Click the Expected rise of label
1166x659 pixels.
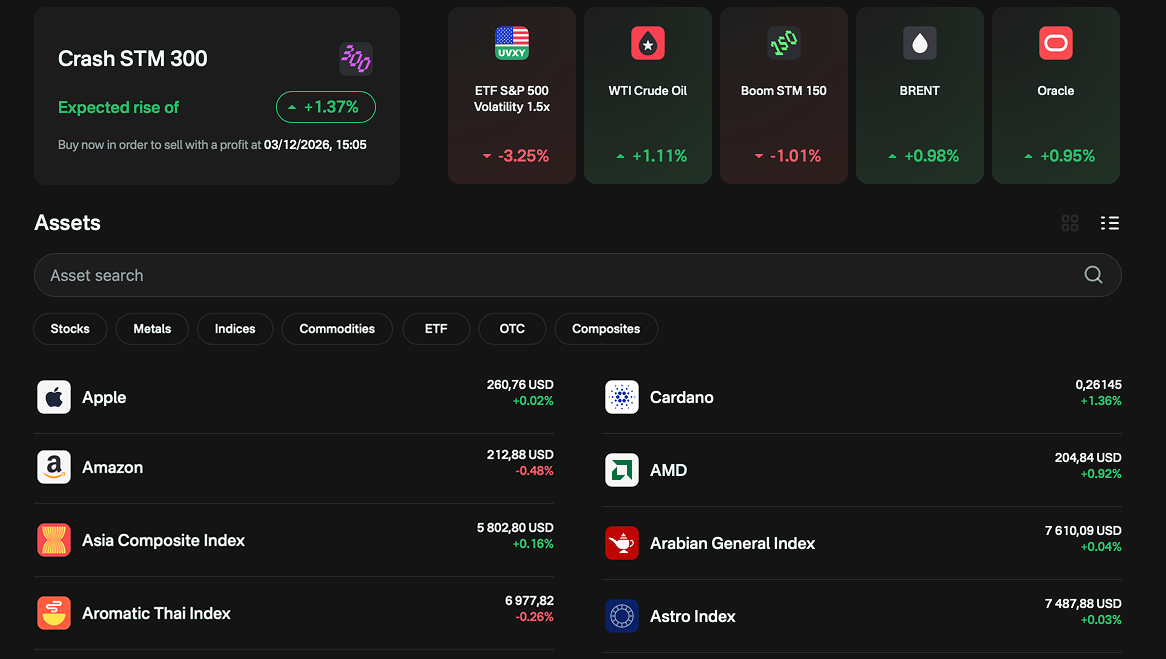click(118, 107)
